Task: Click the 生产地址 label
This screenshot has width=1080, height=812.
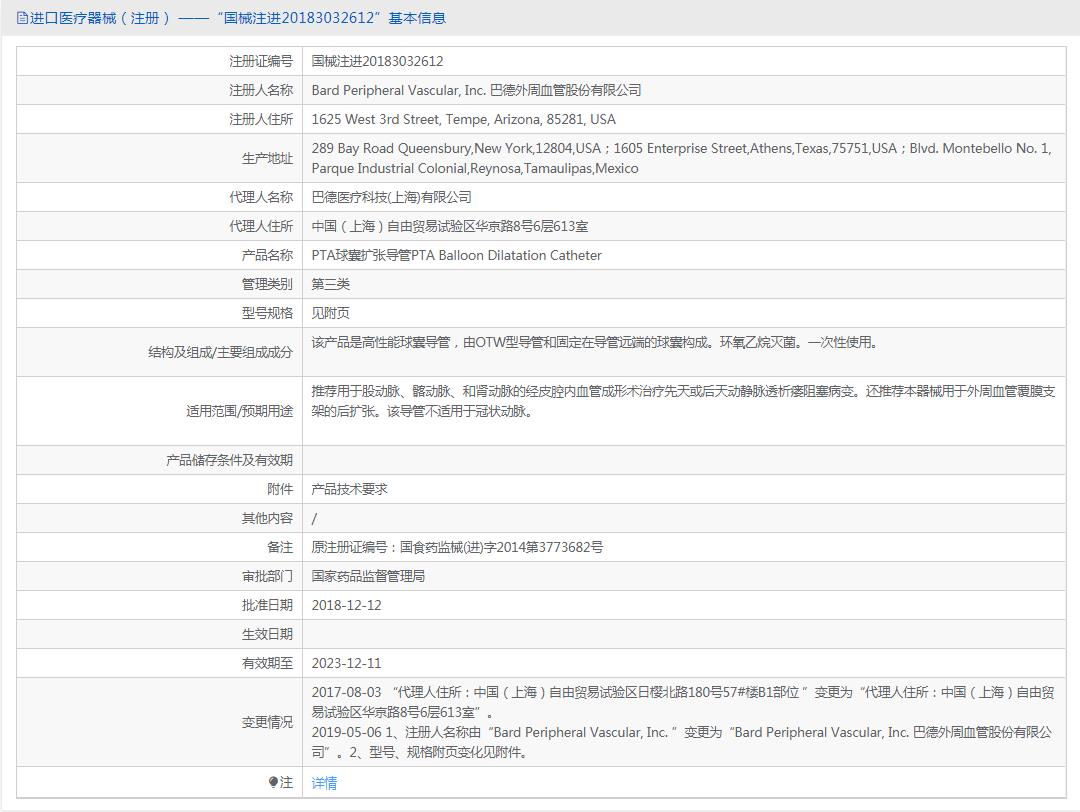Action: pyautogui.click(x=267, y=158)
